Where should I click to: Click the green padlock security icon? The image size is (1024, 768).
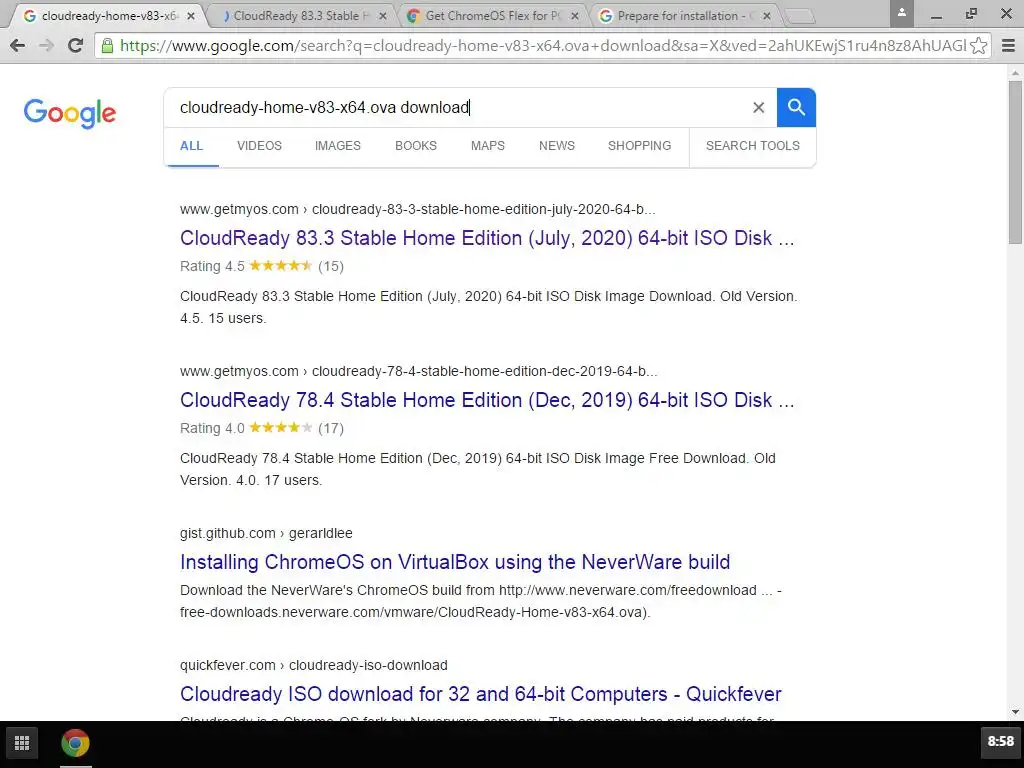point(107,45)
